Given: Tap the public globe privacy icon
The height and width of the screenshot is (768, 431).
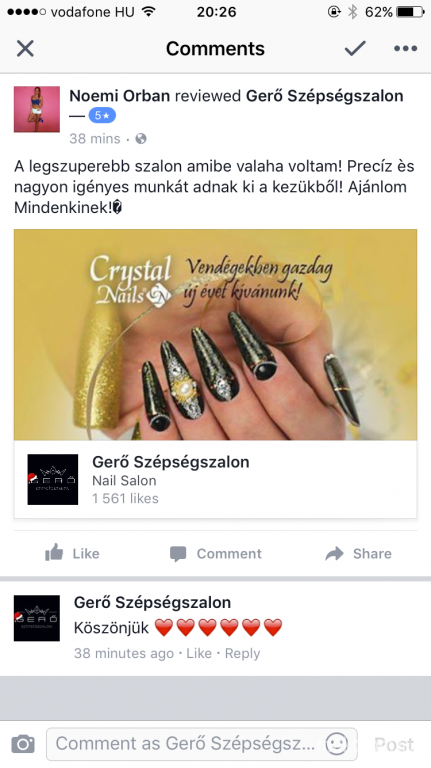Looking at the screenshot, I should coord(141,139).
